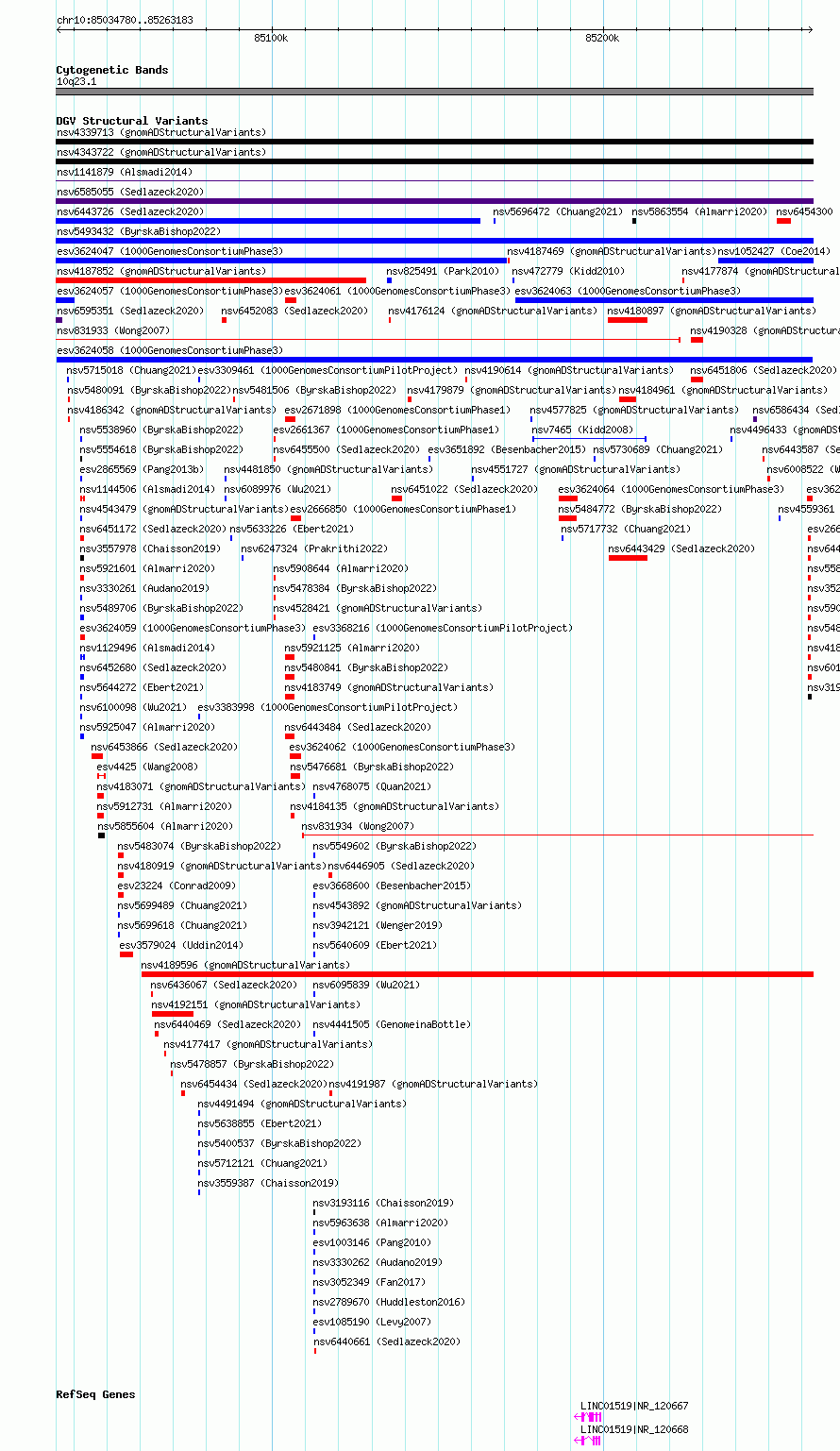Screen dimensions: 840x1451
Task: Select nsv5493432 (ByrskaBishop2022) label
Action: 139,232
